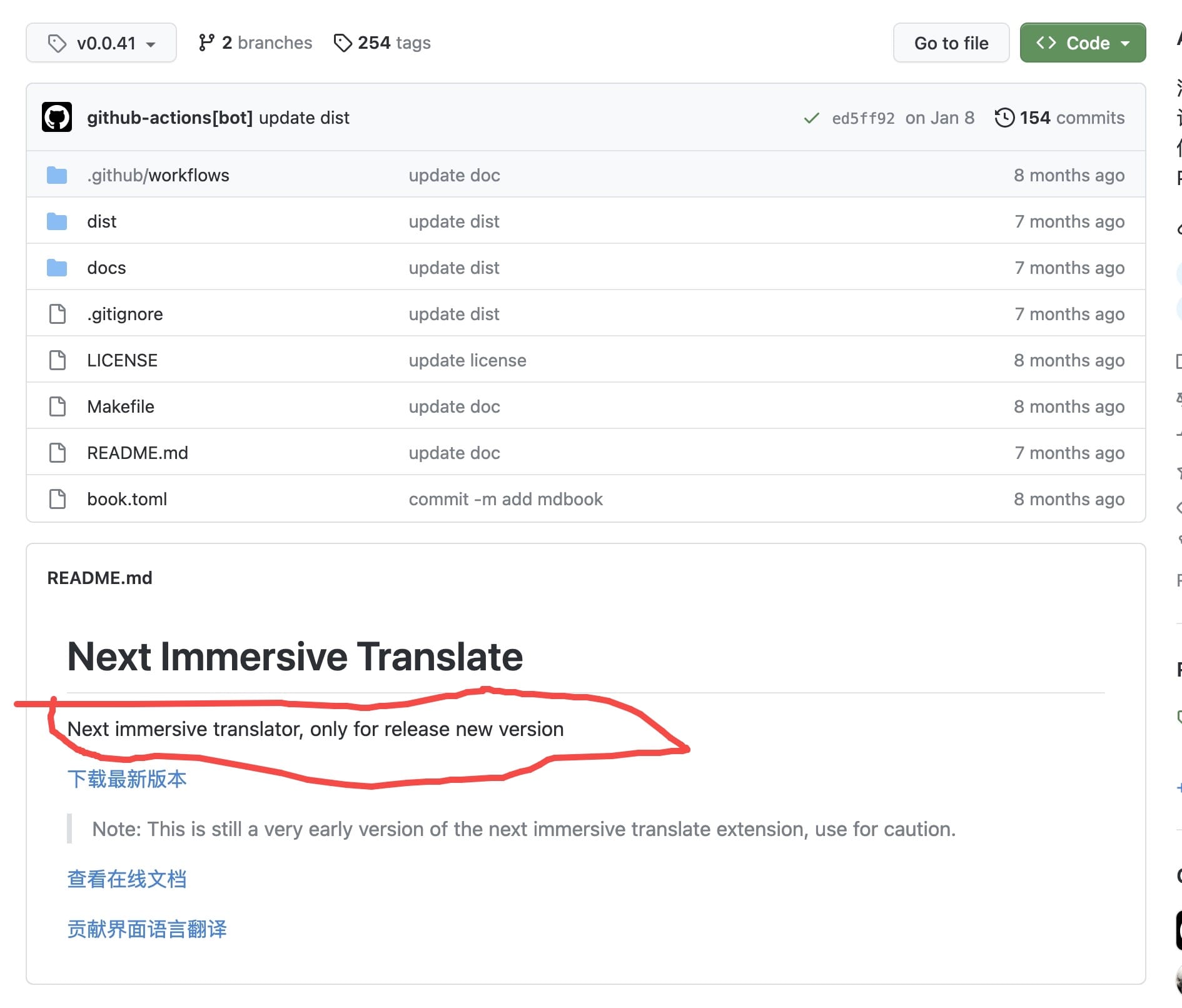Click the Next Immersive Translate heading

coord(295,657)
